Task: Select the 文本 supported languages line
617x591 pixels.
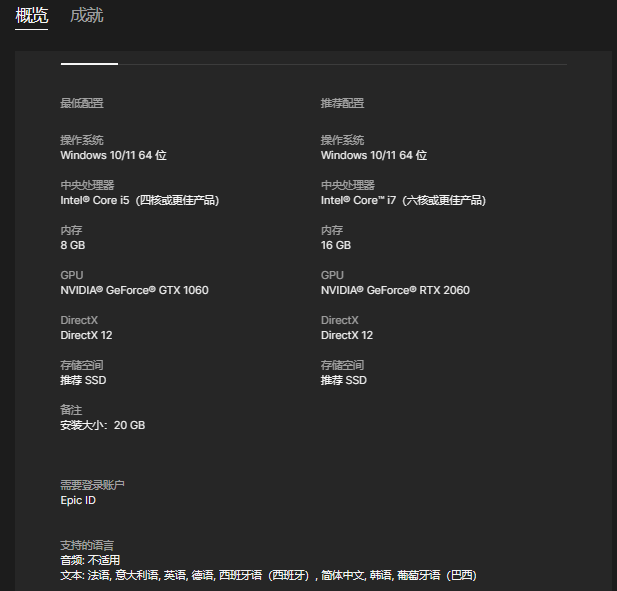Action: click(268, 575)
